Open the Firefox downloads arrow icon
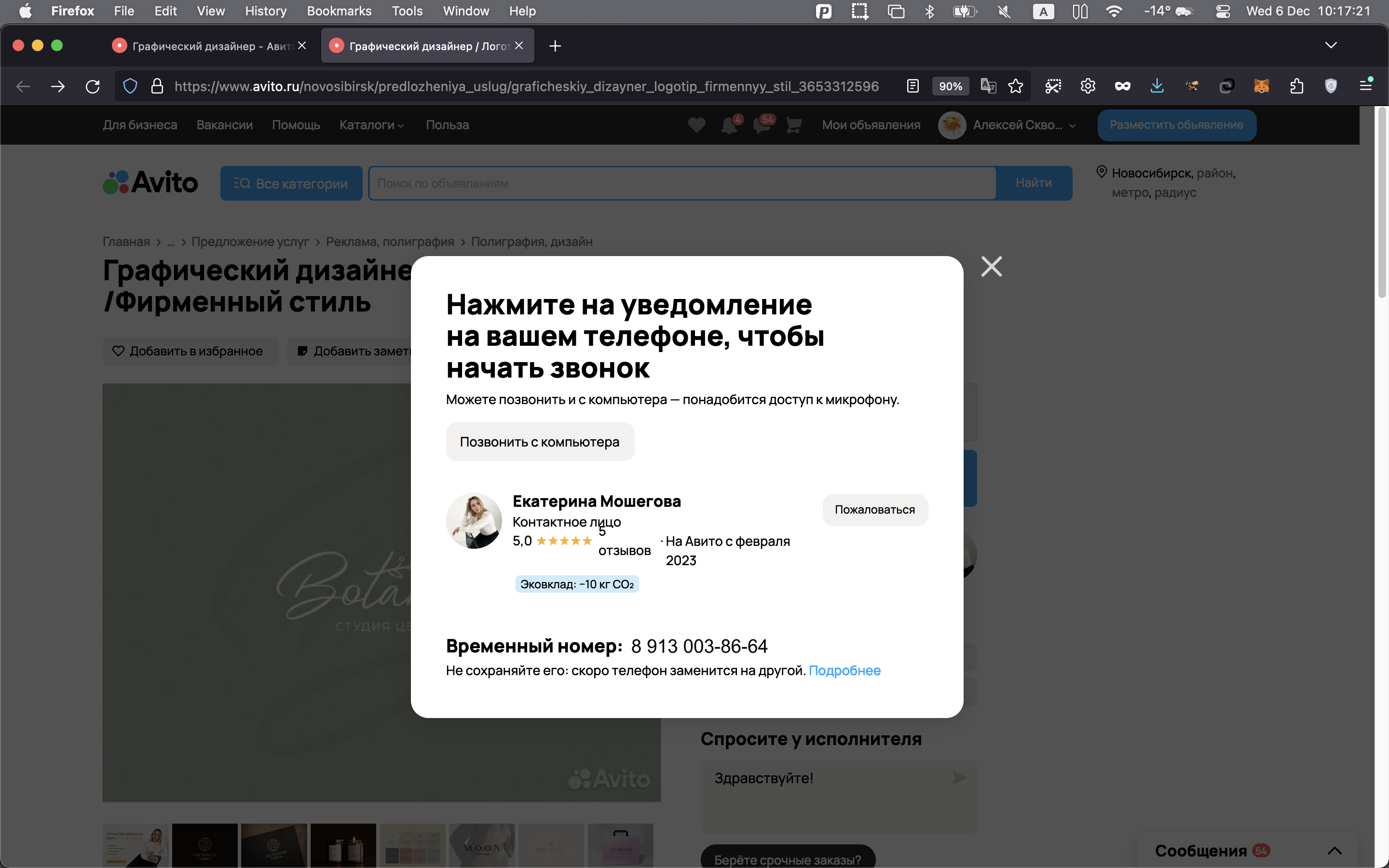 1157,87
